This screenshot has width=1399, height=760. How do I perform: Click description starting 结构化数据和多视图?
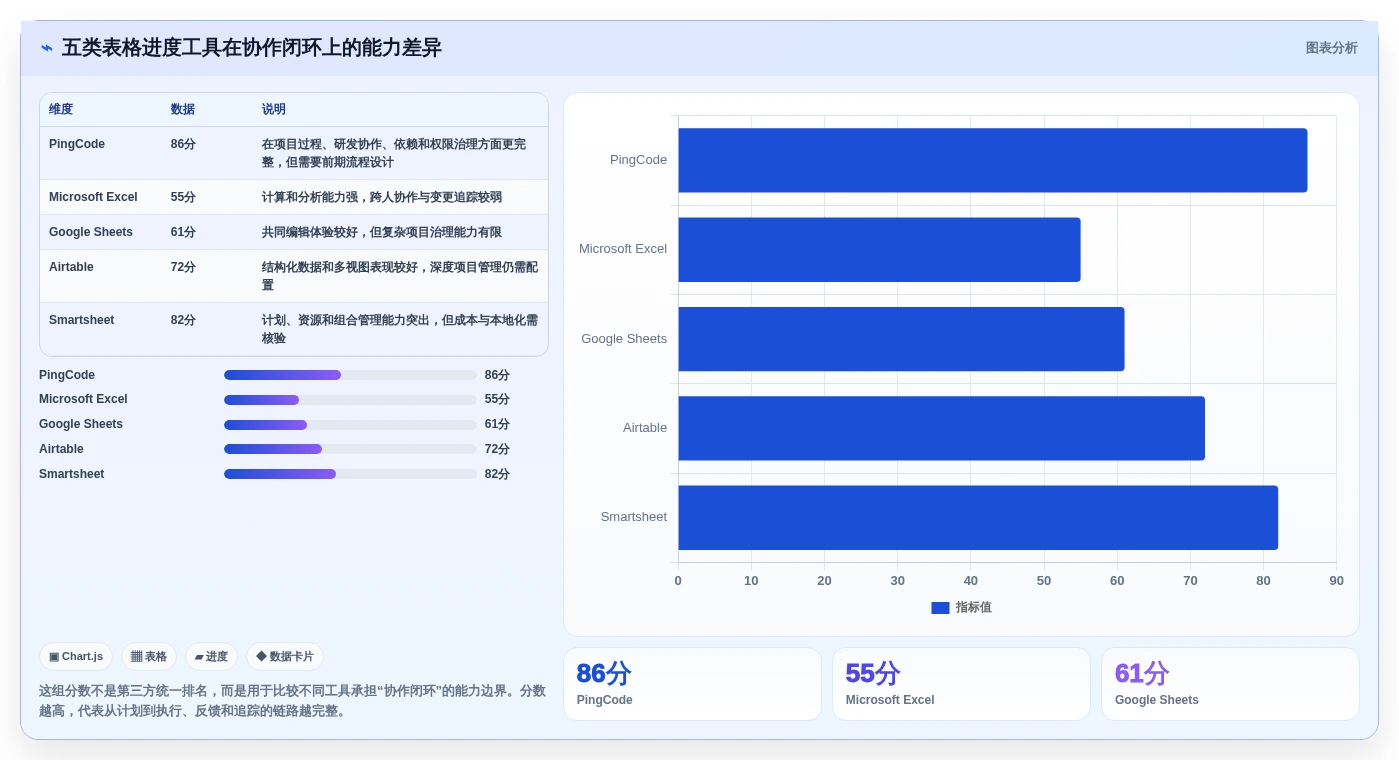point(400,276)
